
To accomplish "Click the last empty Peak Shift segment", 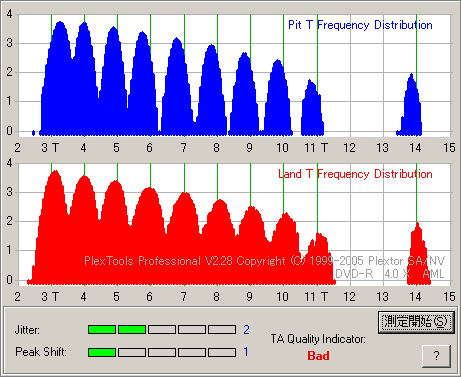I will [222, 352].
